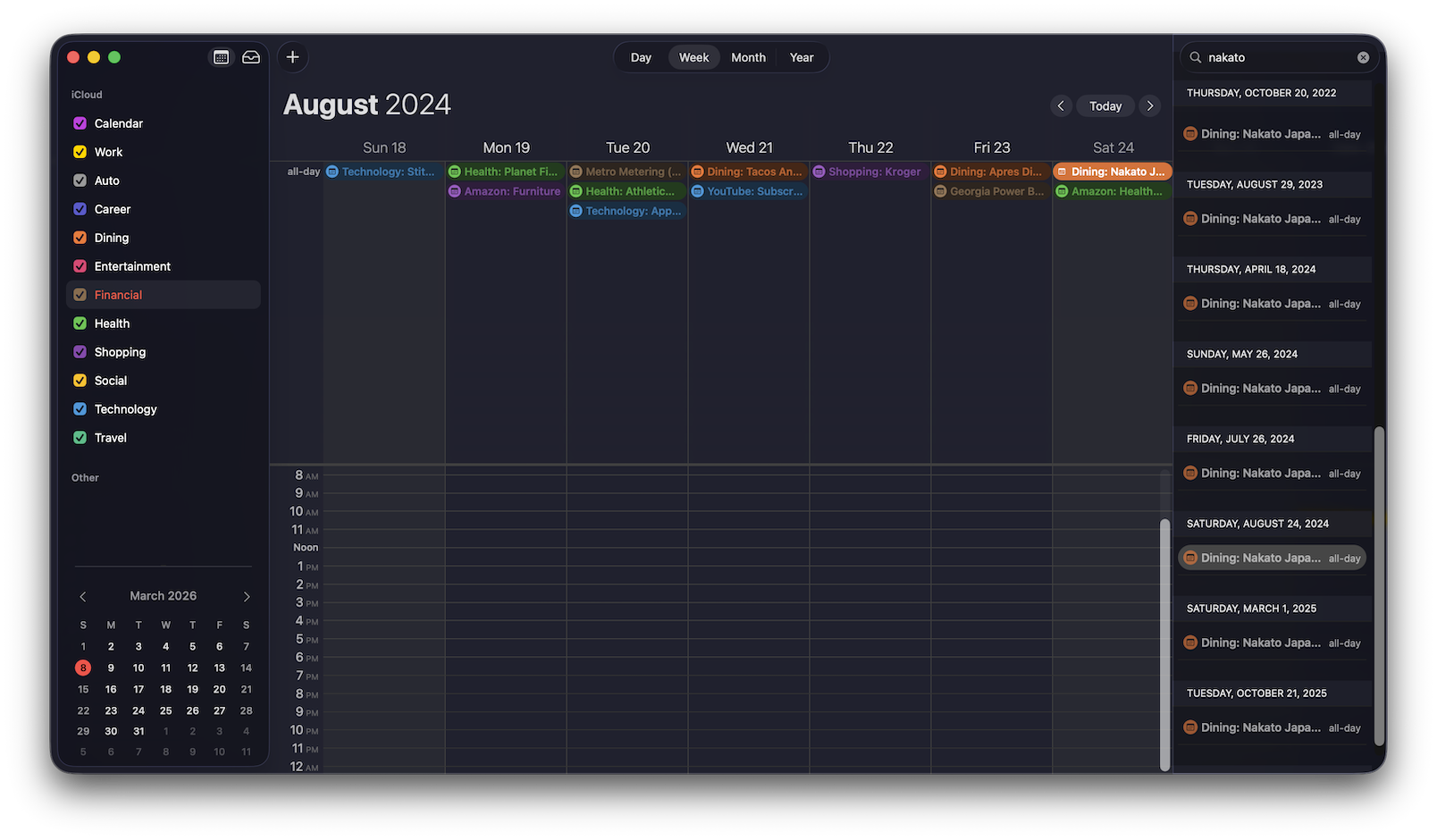The height and width of the screenshot is (840, 1437).
Task: Advance mini calendar past March 2026 with right chevron
Action: click(247, 596)
